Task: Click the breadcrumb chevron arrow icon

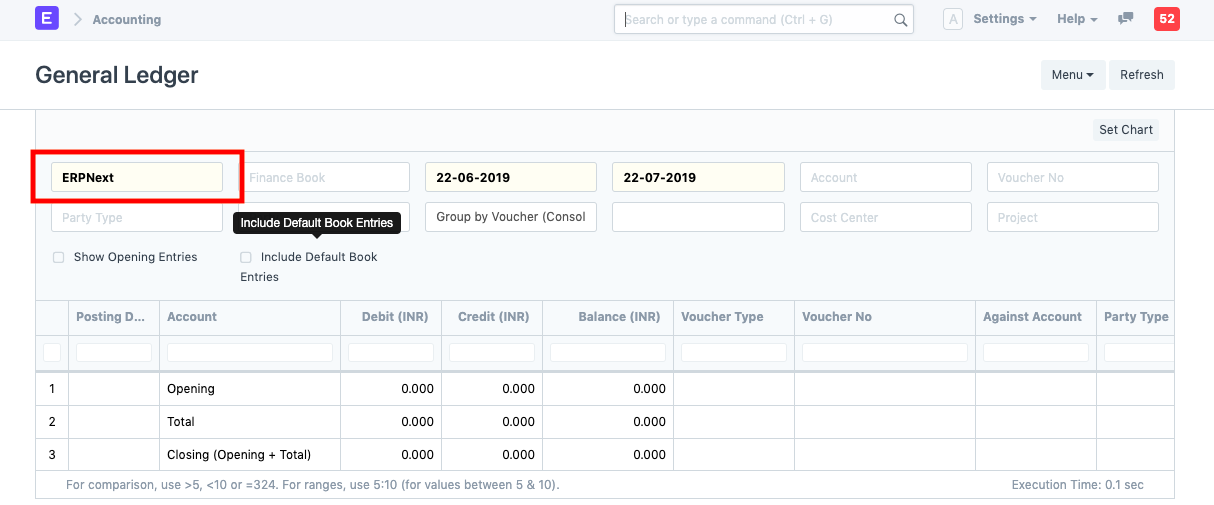Action: coord(77,19)
